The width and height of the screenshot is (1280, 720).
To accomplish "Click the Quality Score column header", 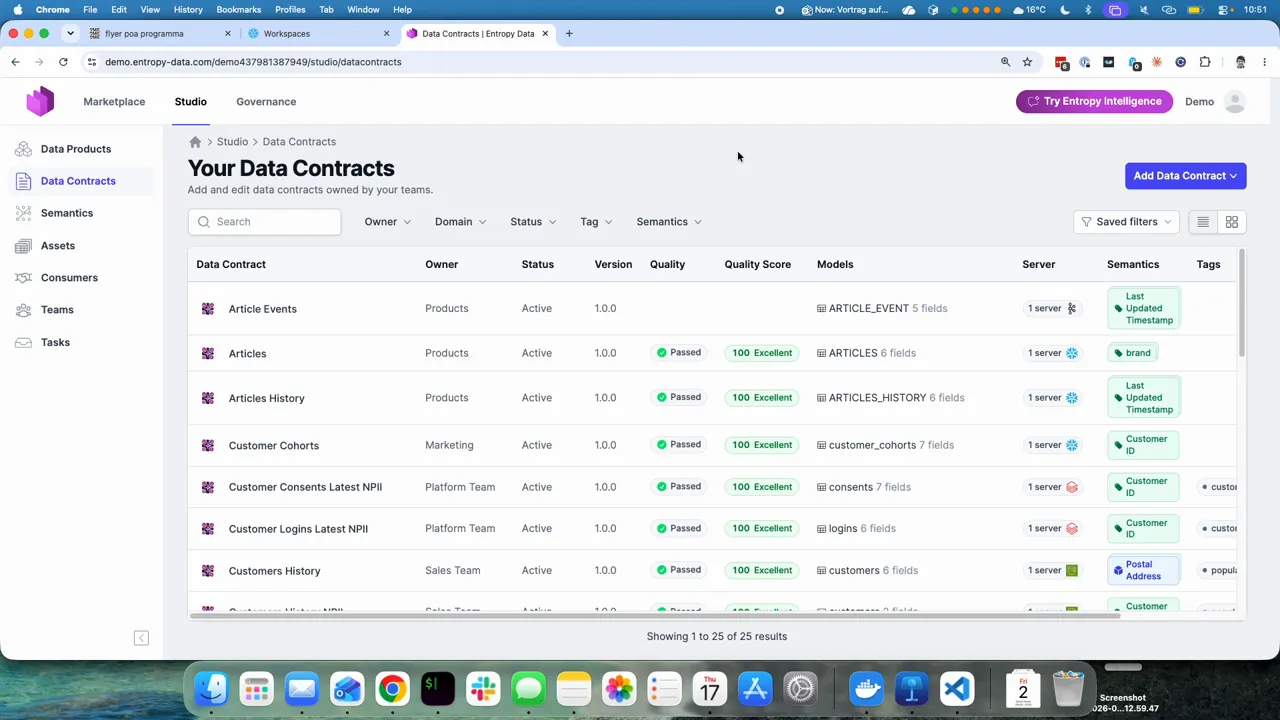I will point(757,264).
